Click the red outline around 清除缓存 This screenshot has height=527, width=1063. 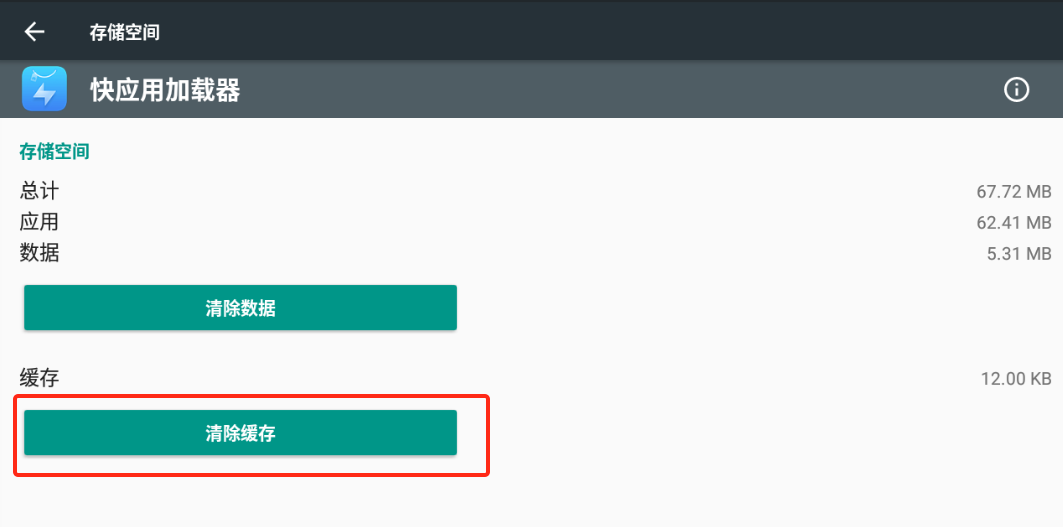[488, 436]
